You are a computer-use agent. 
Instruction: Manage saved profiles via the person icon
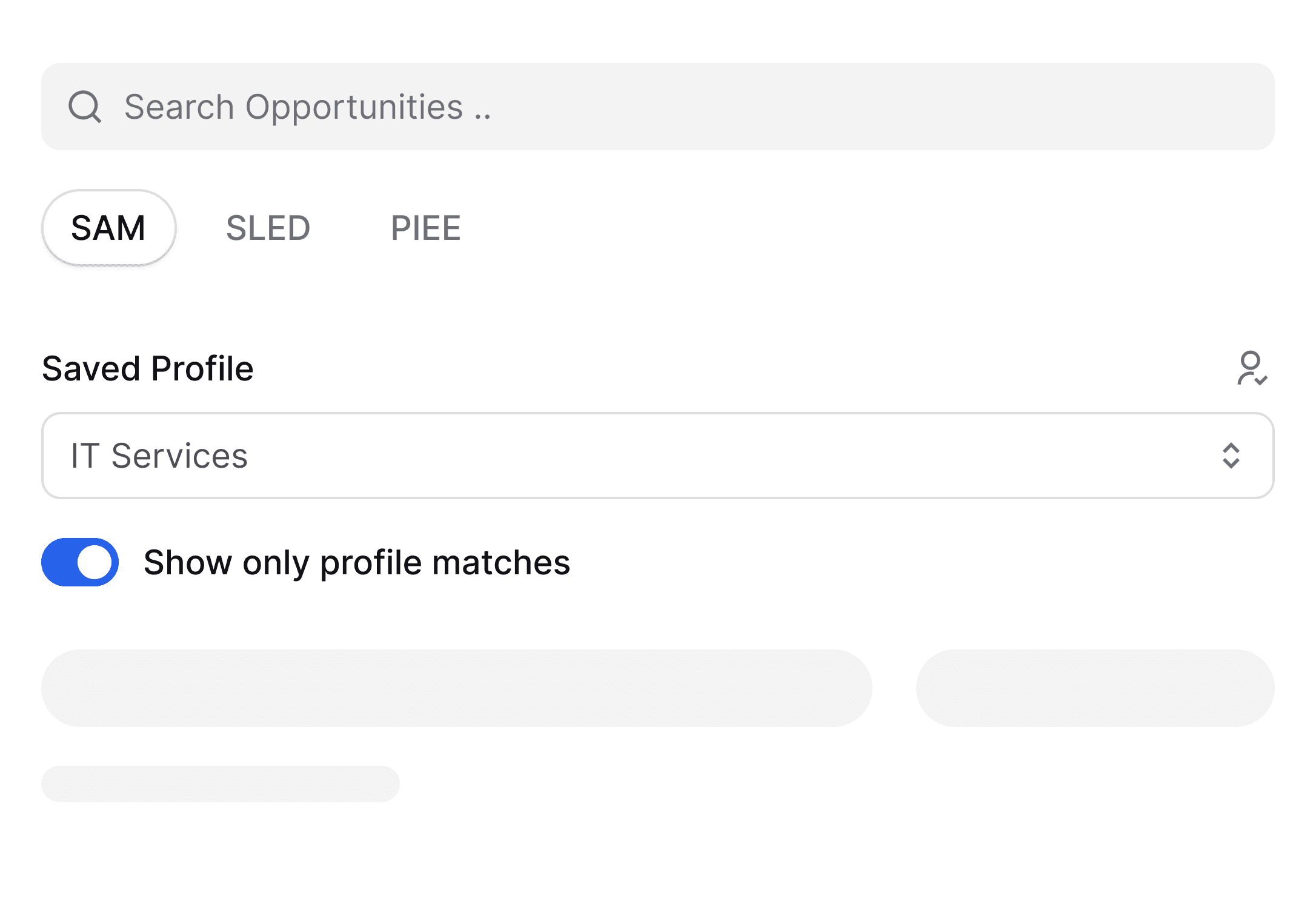(1251, 368)
